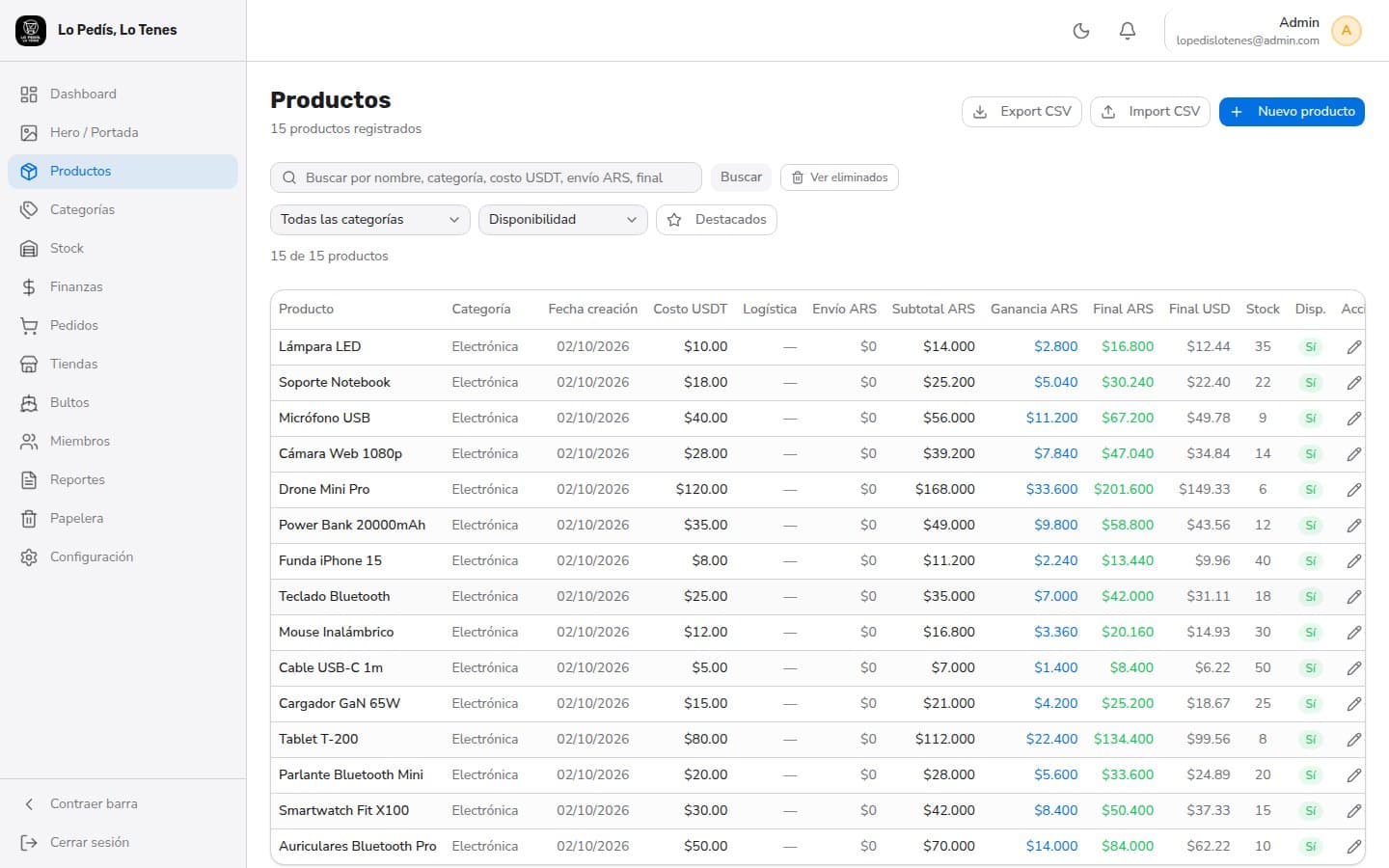Click Cerrar sesión to log out
Image resolution: width=1389 pixels, height=868 pixels.
(123, 842)
